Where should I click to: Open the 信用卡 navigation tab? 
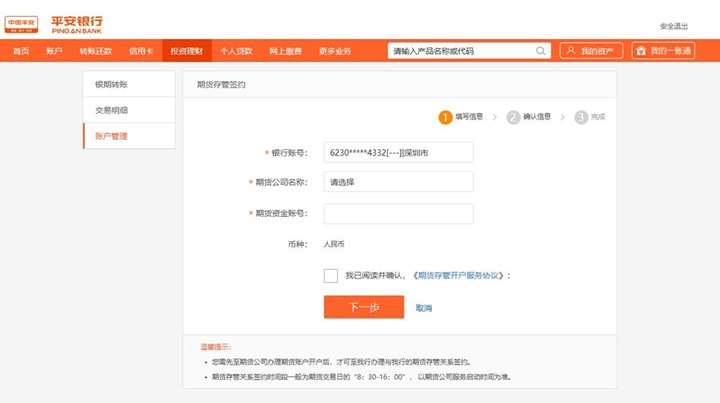[x=141, y=51]
